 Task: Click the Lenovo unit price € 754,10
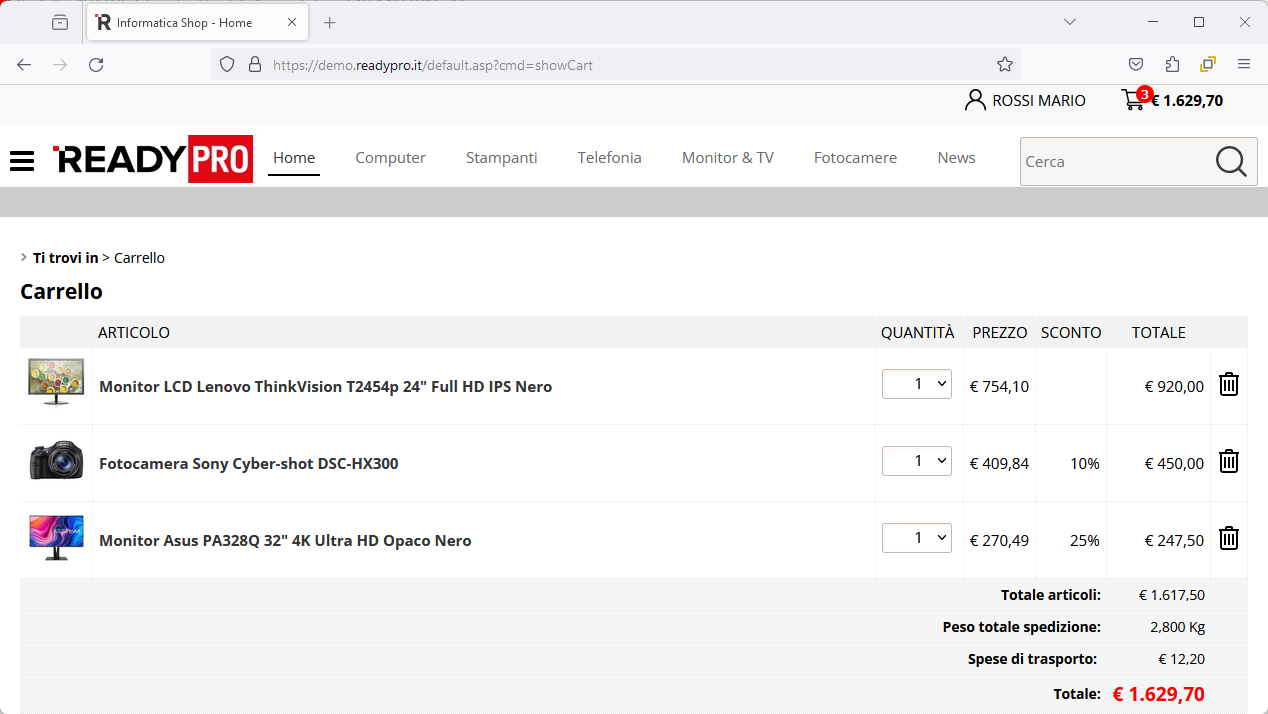click(999, 387)
